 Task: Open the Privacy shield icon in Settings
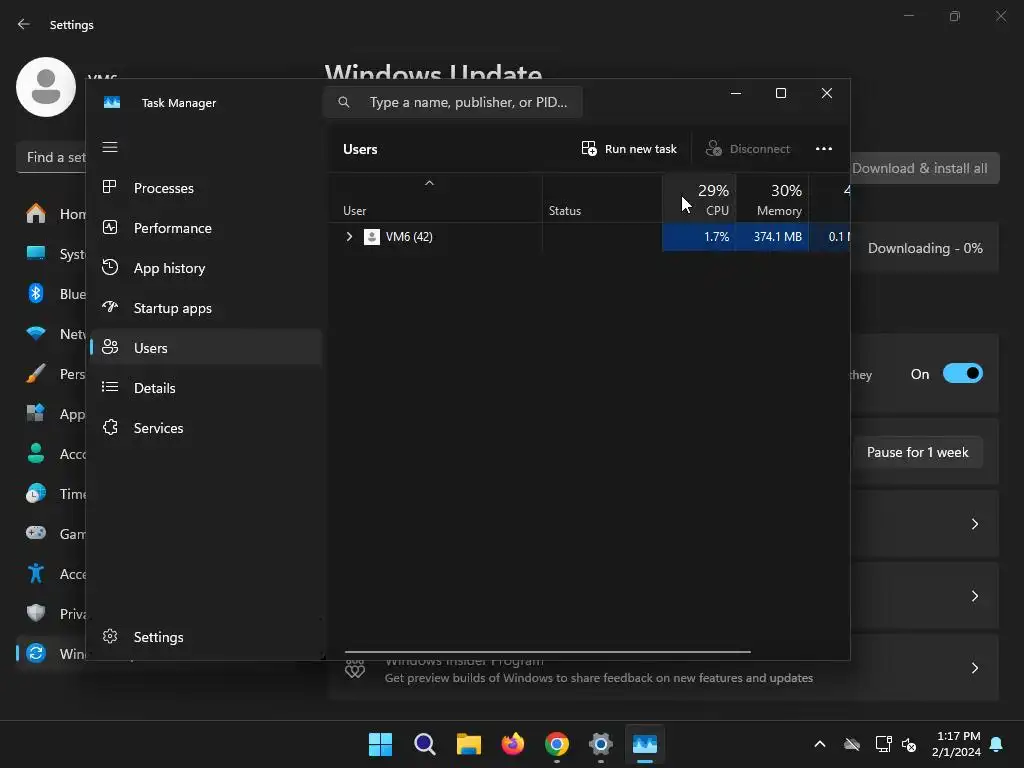[x=36, y=613]
